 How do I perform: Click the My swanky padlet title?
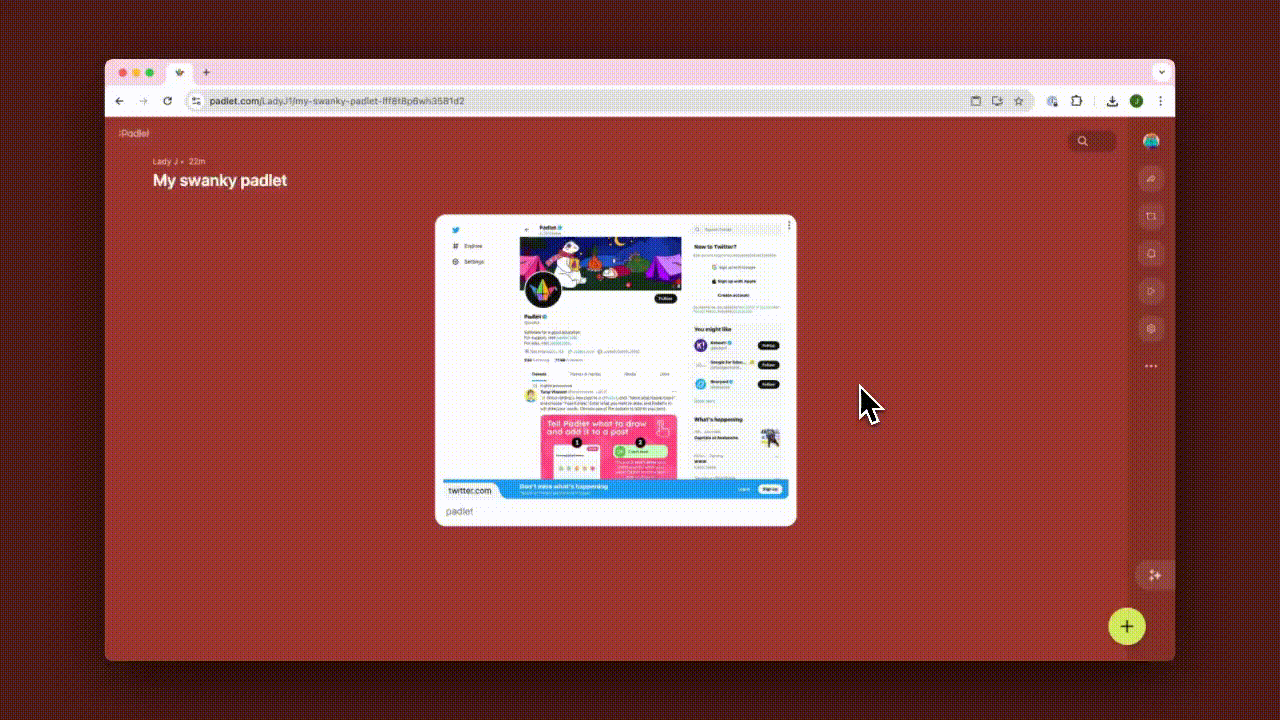pos(220,180)
